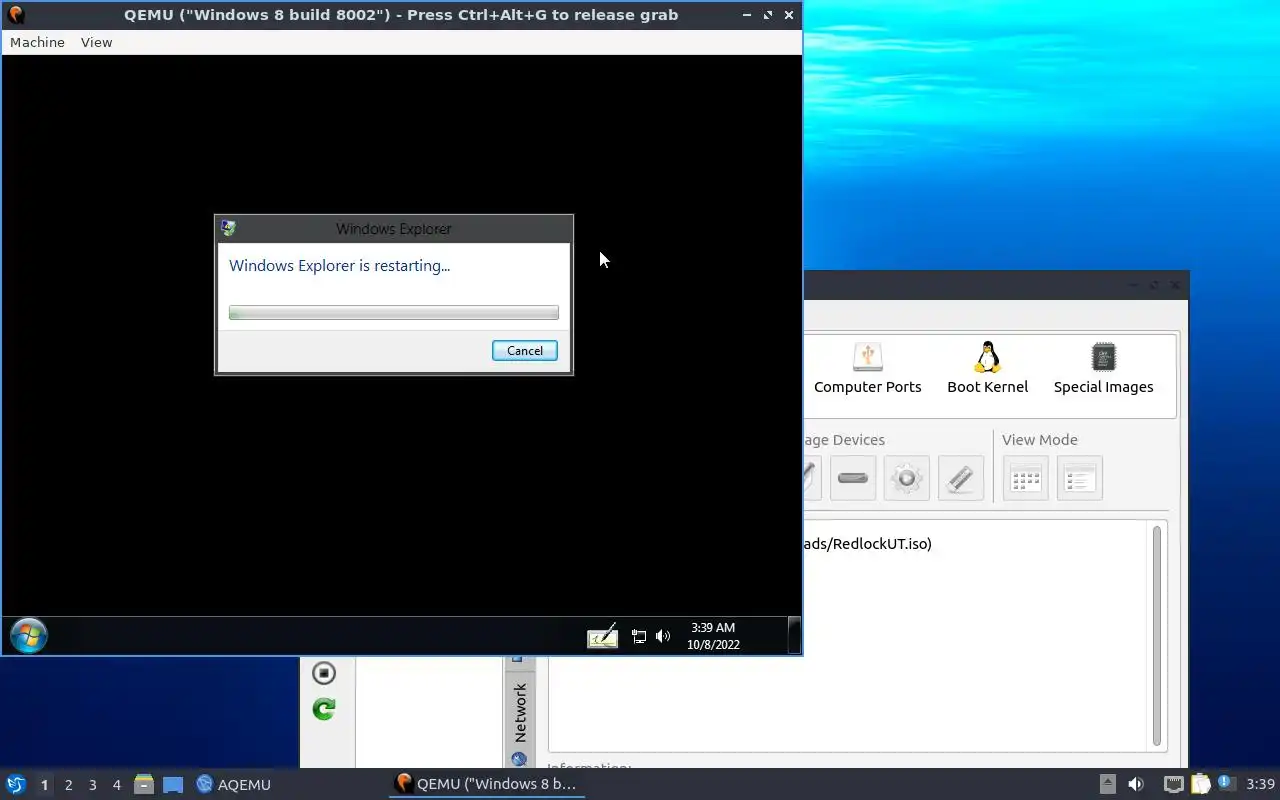Viewport: 1280px width, 800px height.
Task: Click the Windows guest network tray icon
Action: [x=639, y=636]
